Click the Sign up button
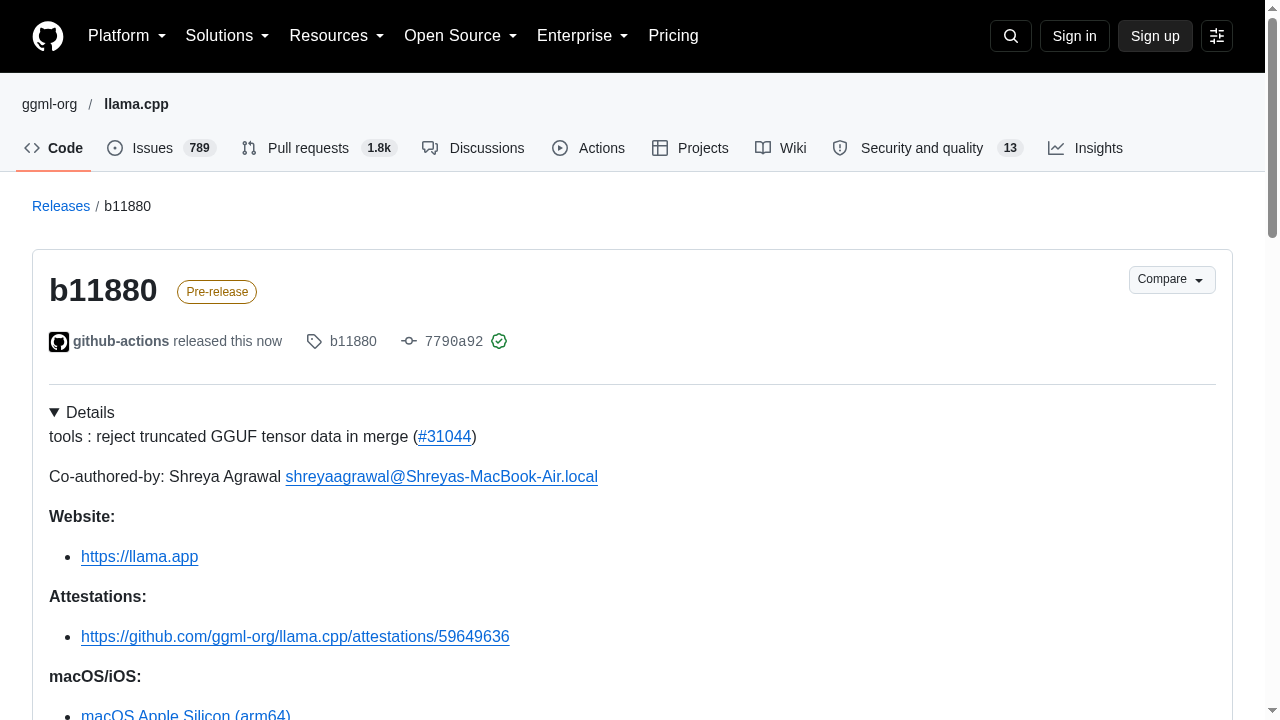1280x720 pixels. pos(1155,36)
